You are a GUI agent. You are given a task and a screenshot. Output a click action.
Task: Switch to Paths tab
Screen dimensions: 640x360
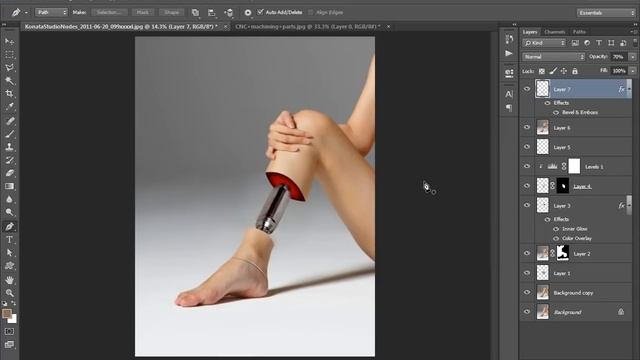tap(579, 32)
